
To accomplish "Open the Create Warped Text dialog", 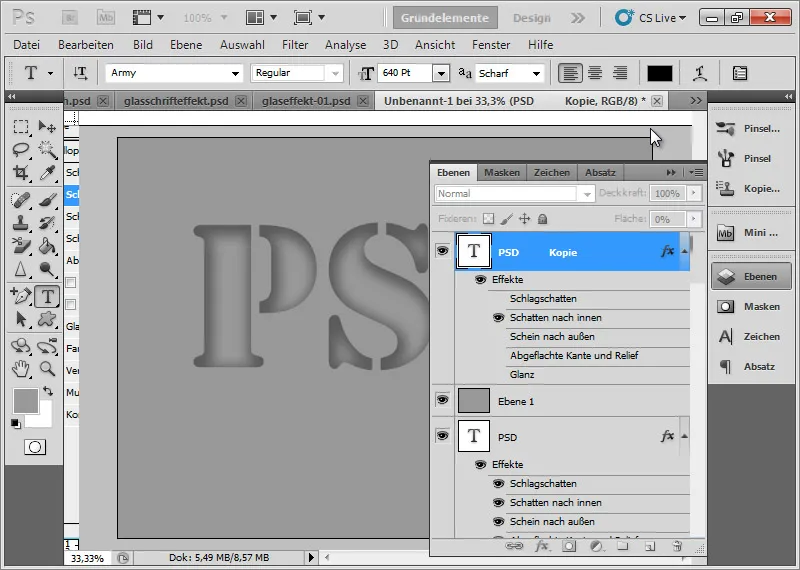I will 699,73.
